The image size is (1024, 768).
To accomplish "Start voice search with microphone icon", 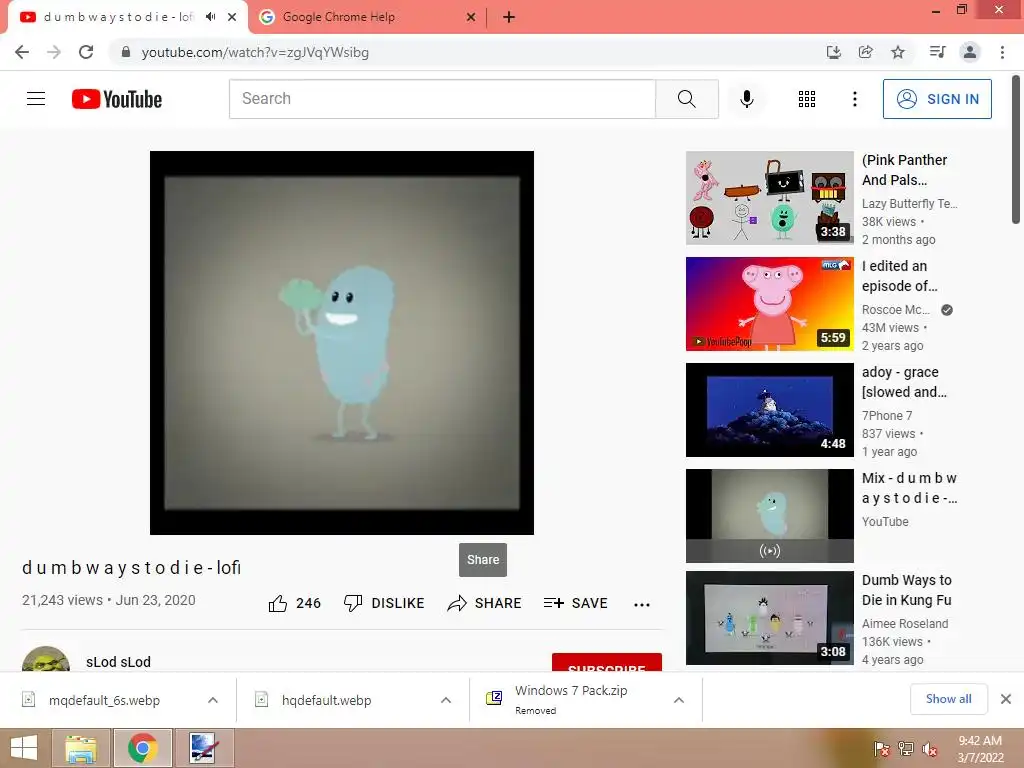I will click(746, 99).
